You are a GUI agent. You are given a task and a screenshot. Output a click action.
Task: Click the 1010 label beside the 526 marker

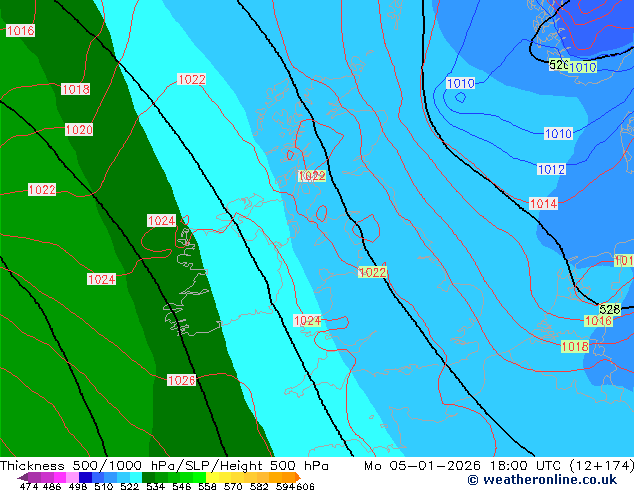[583, 67]
